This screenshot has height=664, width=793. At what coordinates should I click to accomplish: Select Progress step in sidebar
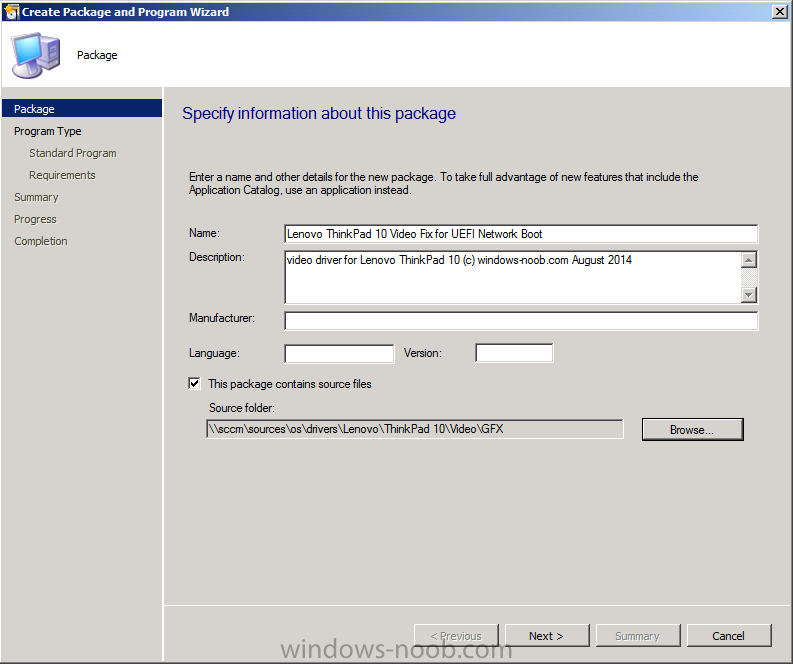(x=35, y=219)
